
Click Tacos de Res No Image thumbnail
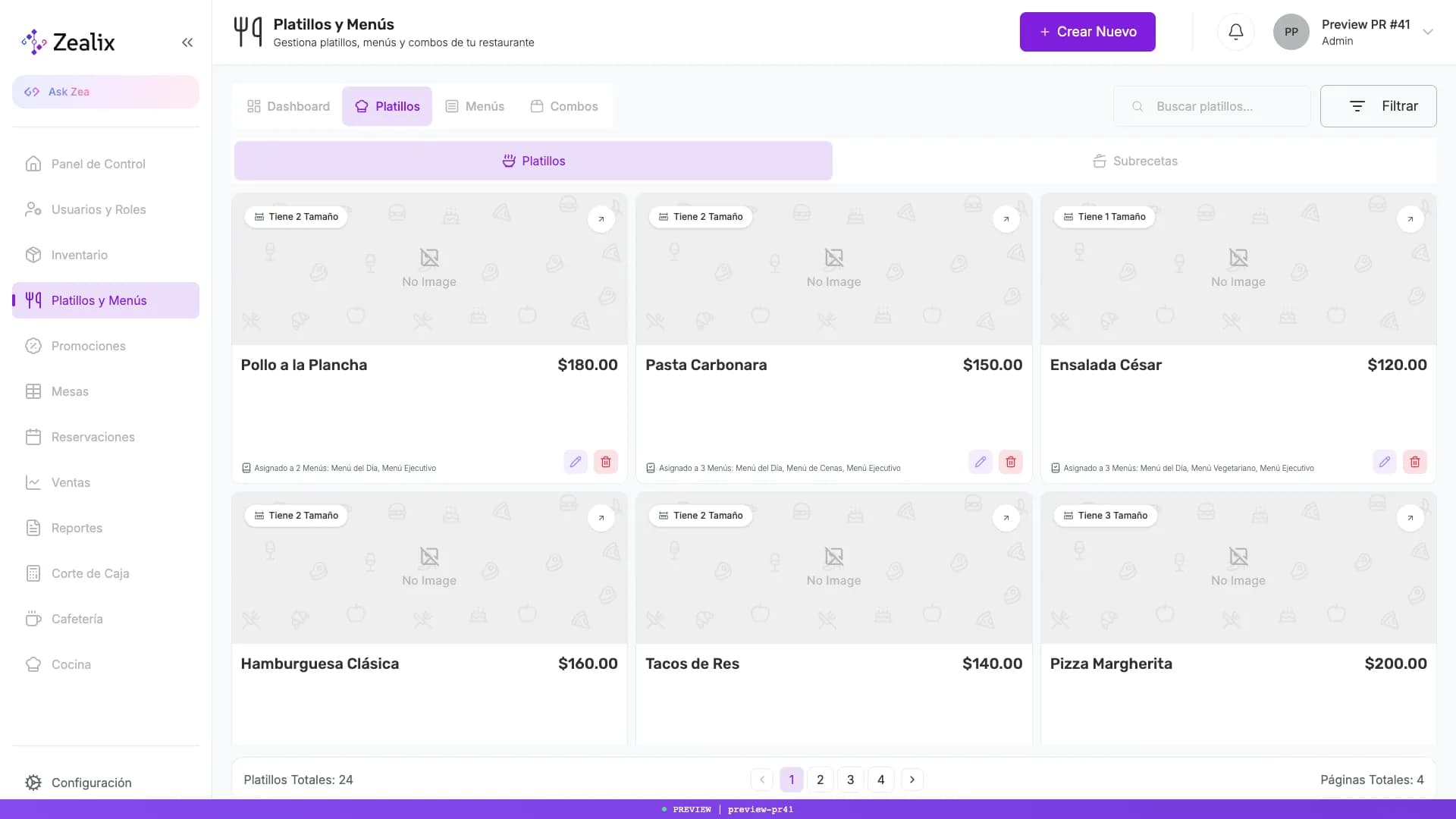coord(833,568)
